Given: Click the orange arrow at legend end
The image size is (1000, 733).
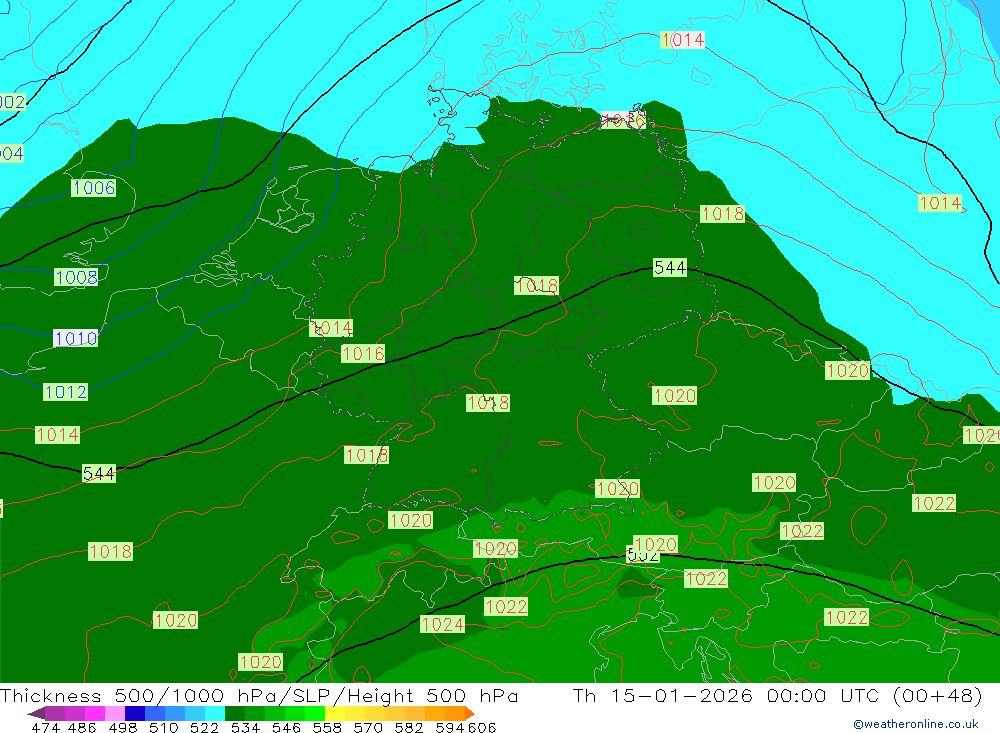Looking at the screenshot, I should [470, 713].
